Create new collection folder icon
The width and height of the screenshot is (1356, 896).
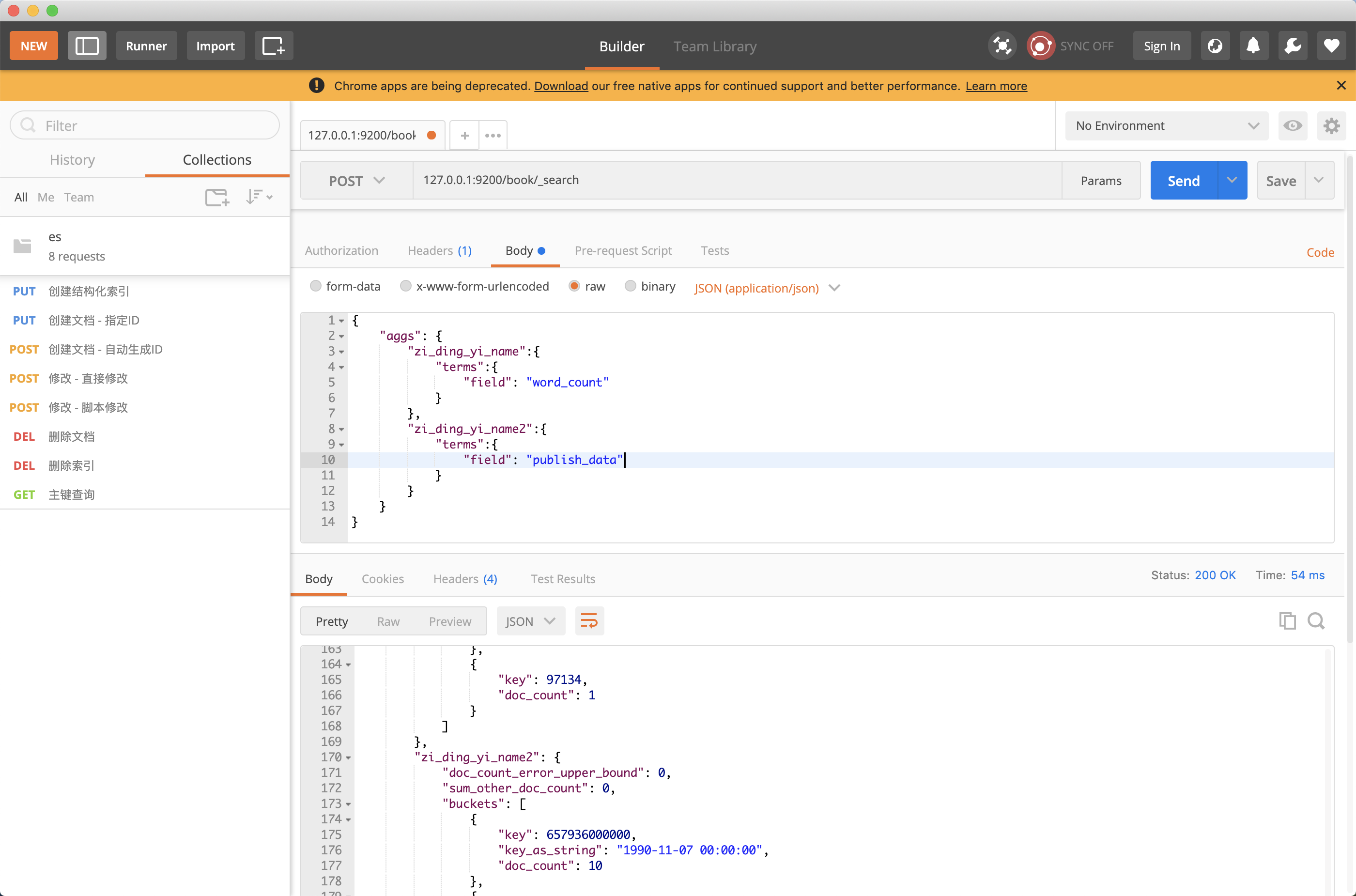pos(217,197)
